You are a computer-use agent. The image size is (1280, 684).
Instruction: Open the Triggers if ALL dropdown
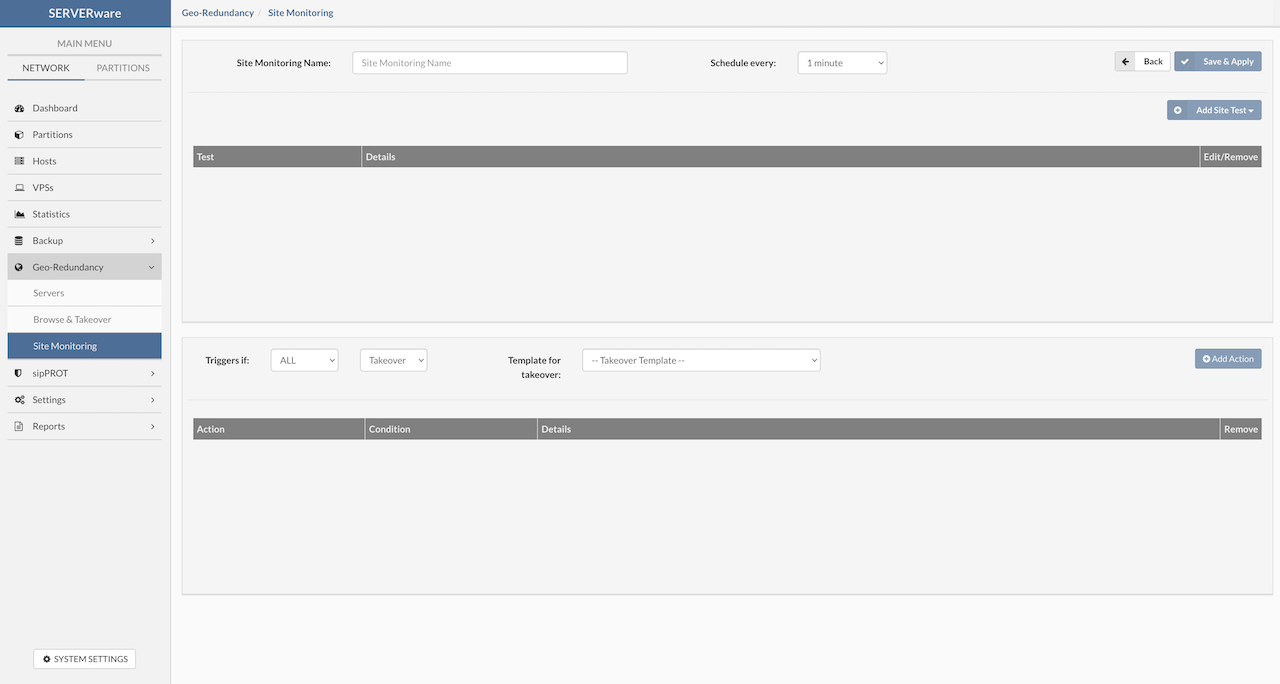(304, 360)
